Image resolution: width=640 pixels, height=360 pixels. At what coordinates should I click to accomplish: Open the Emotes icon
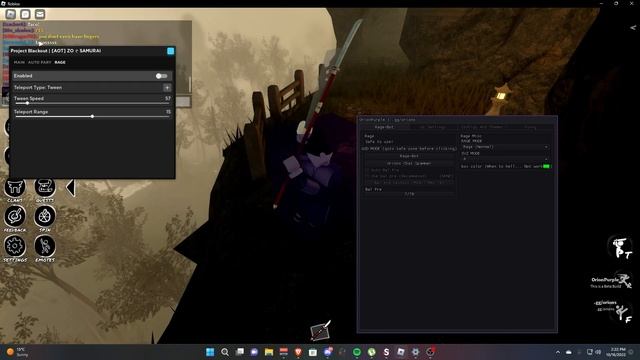[x=45, y=246]
